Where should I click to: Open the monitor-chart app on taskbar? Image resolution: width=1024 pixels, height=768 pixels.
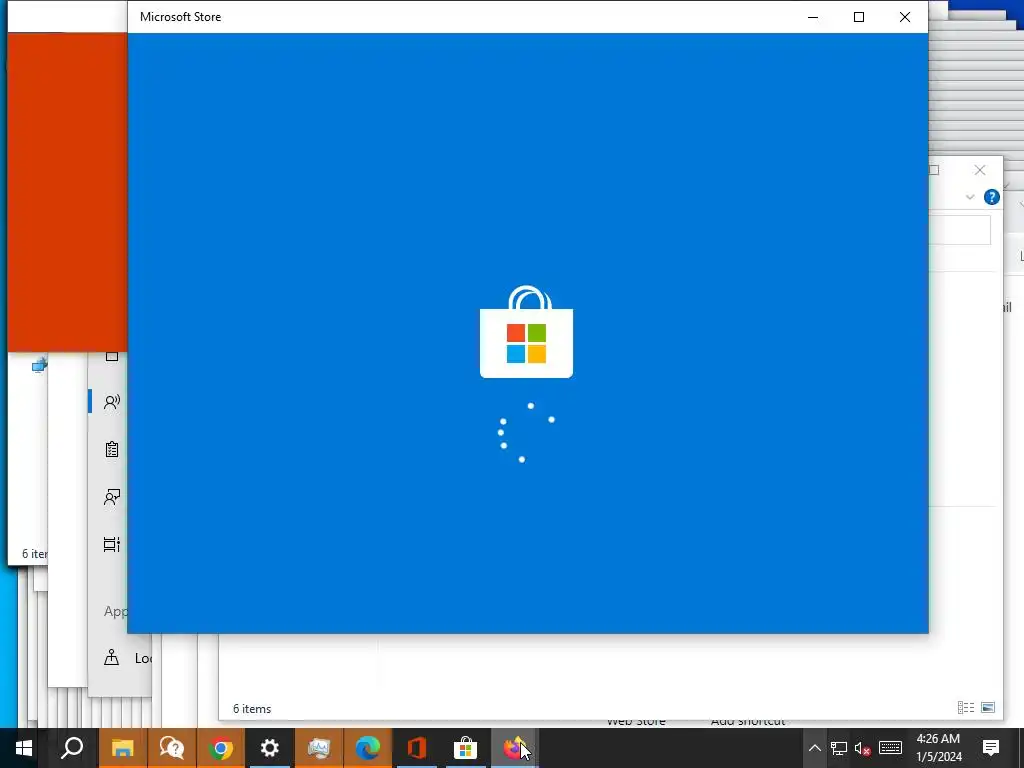pyautogui.click(x=319, y=748)
